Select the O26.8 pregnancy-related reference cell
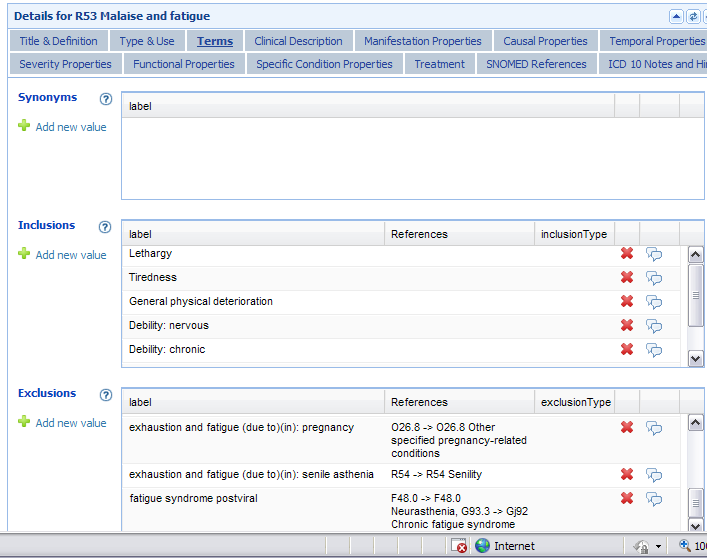This screenshot has height=558, width=707. tap(459, 440)
